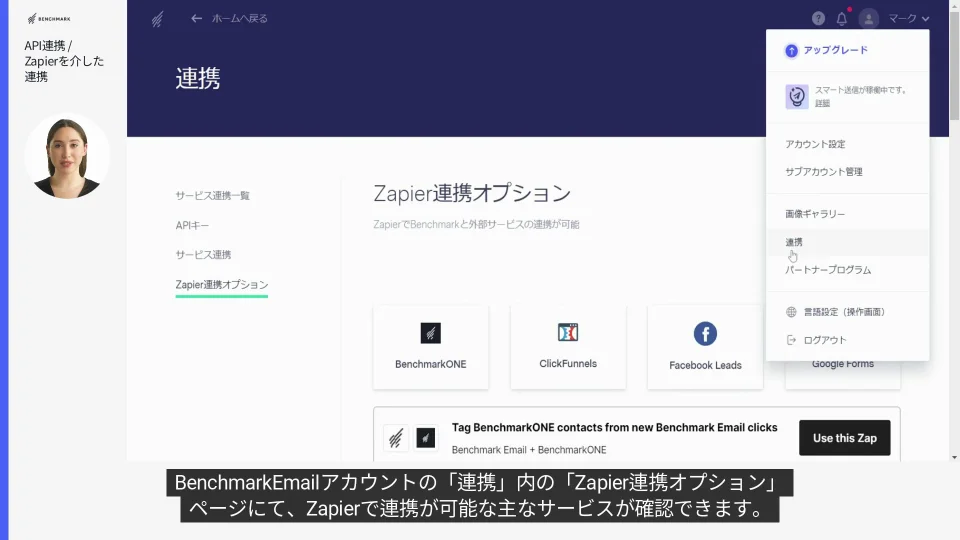Click the presenter portrait thumbnail
960x540 pixels.
click(67, 156)
